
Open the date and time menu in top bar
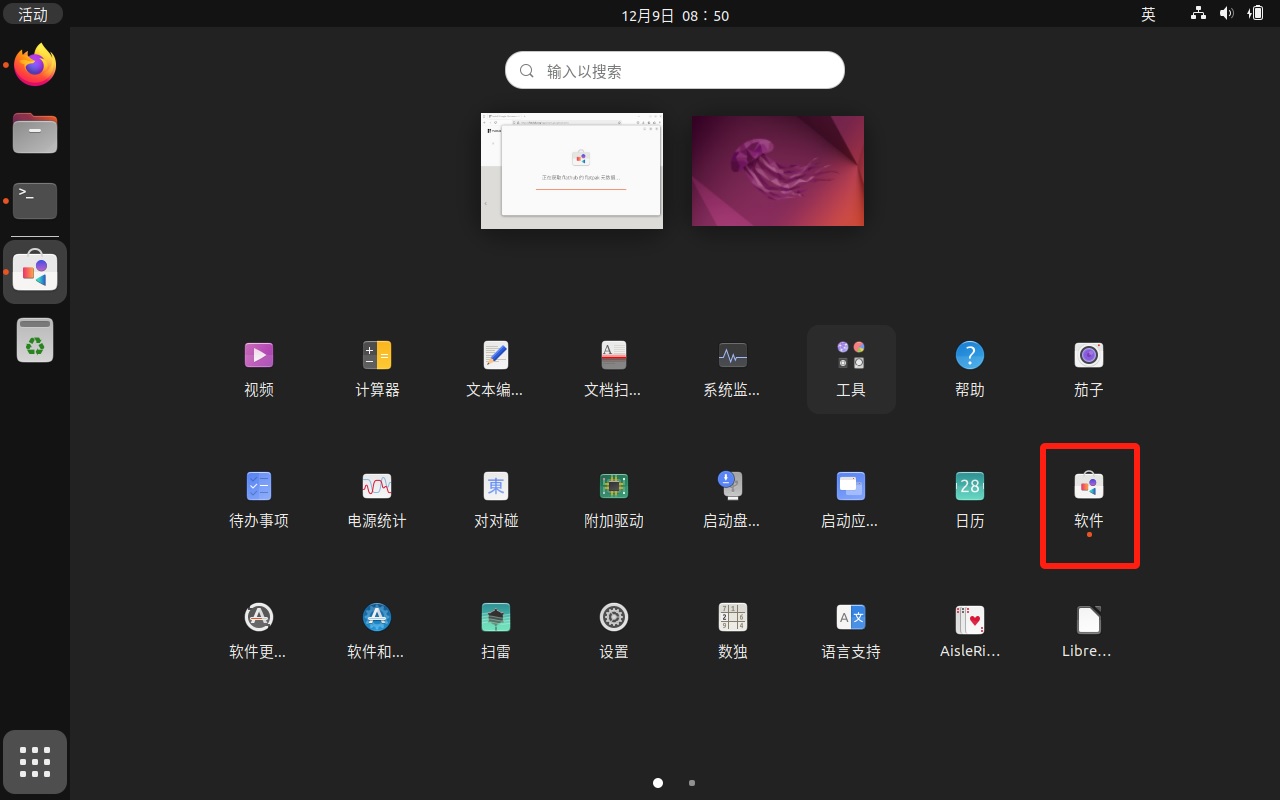pyautogui.click(x=675, y=15)
